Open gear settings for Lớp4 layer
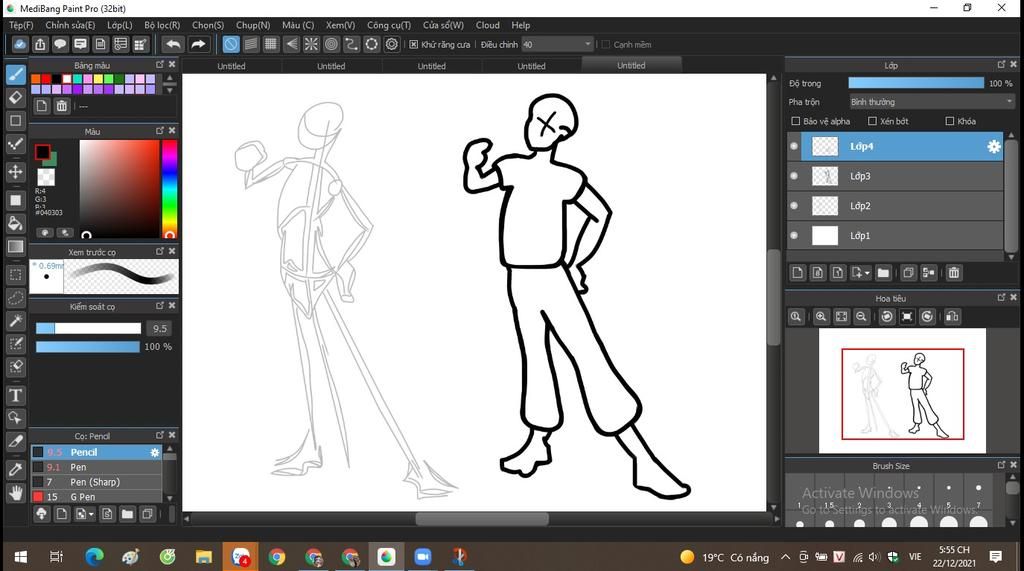The width and height of the screenshot is (1024, 571). coord(993,146)
